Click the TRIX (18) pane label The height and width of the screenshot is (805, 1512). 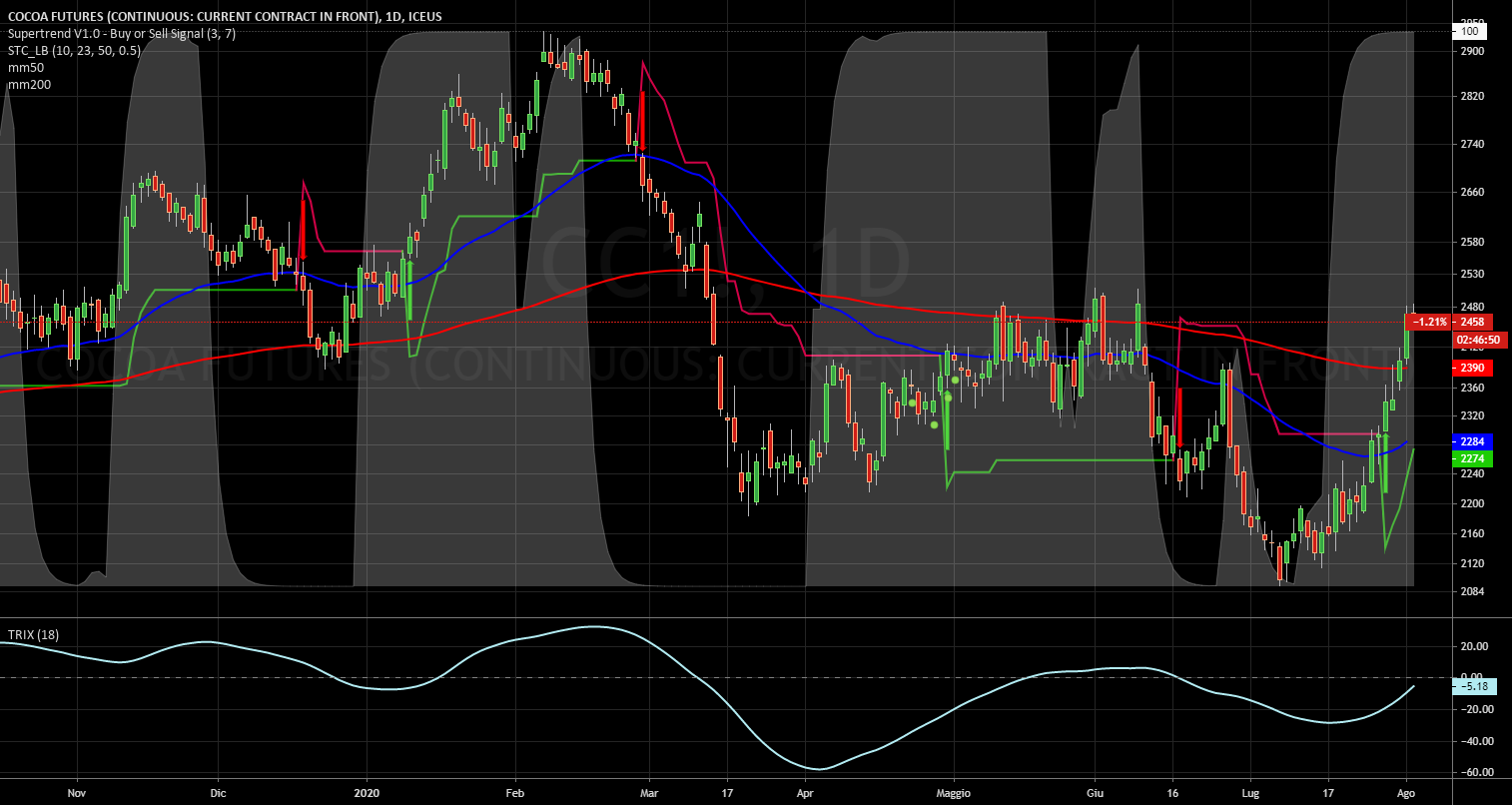[x=33, y=634]
